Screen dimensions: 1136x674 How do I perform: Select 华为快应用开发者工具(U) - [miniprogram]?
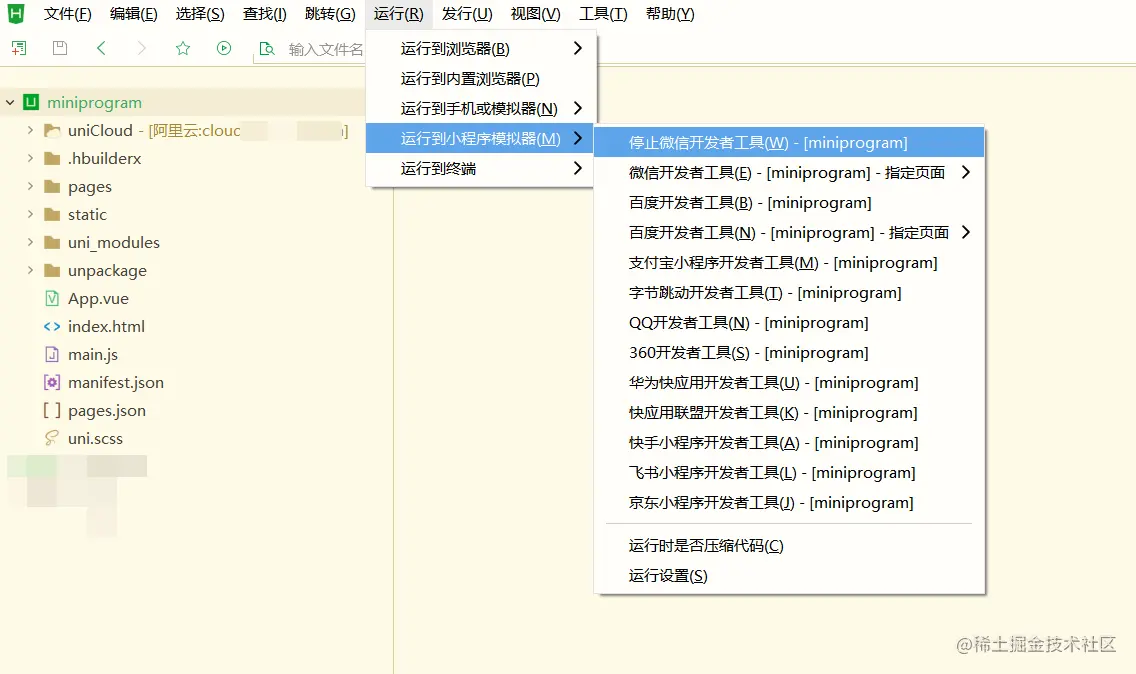tap(789, 383)
